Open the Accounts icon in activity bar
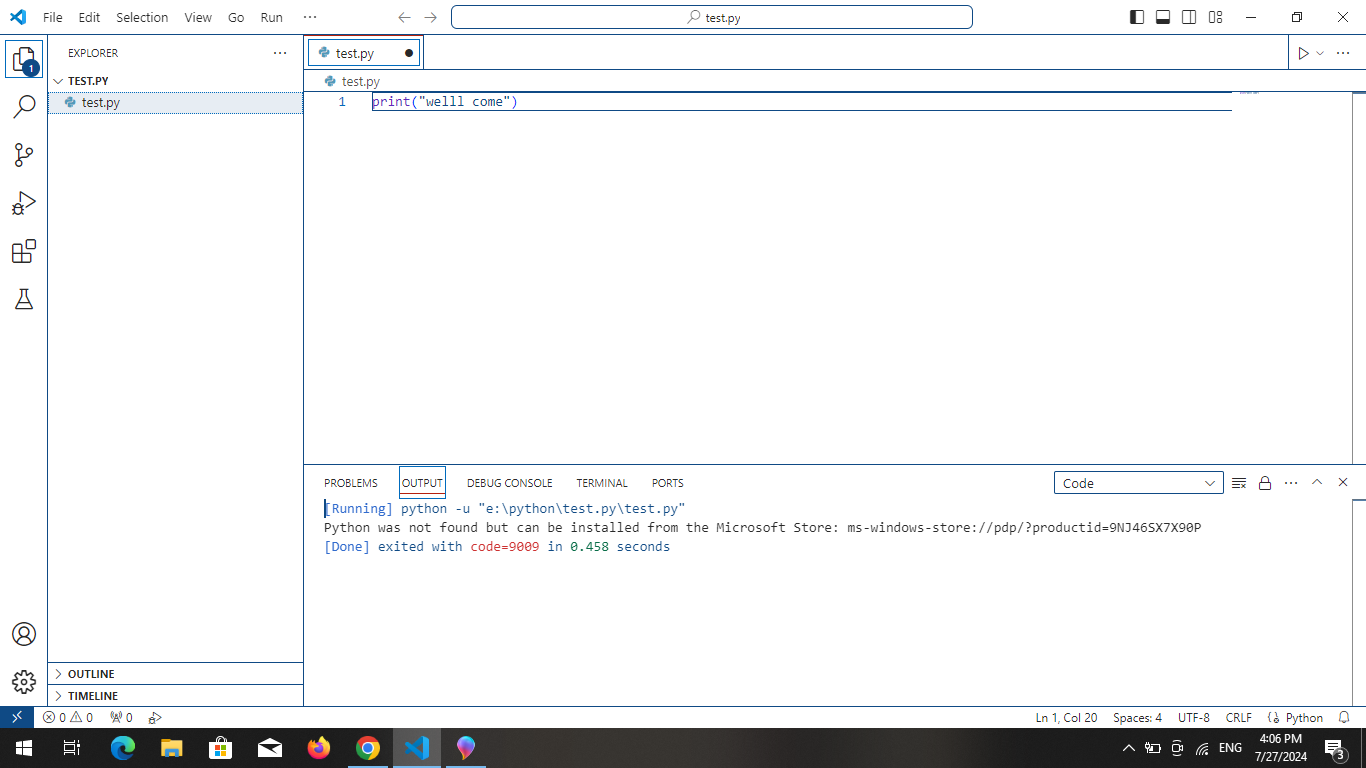This screenshot has width=1366, height=768. pos(24,634)
